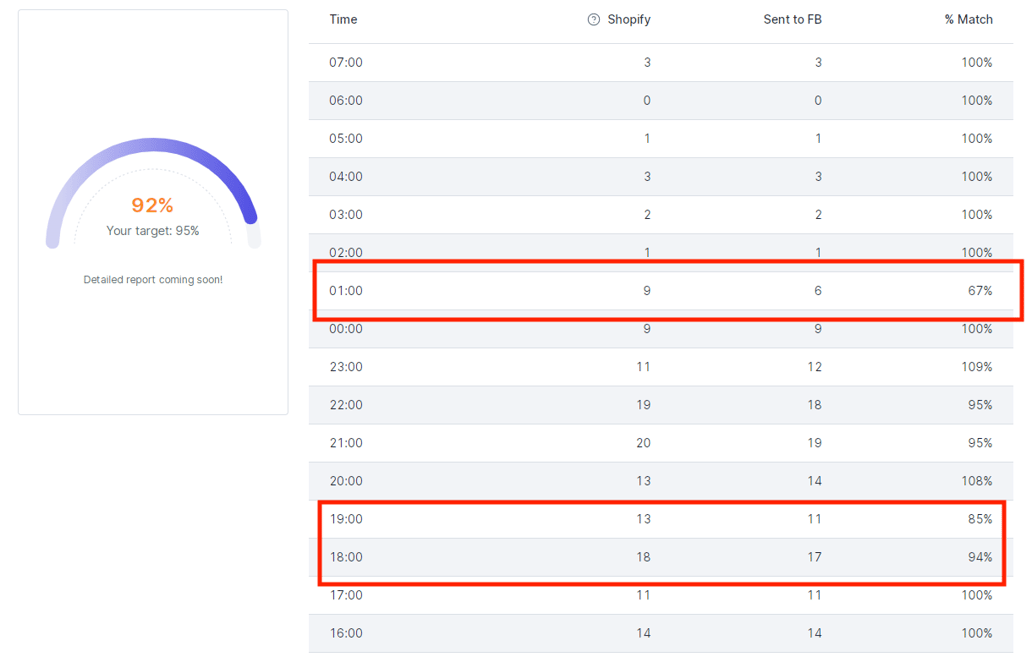1032x657 pixels.
Task: Click Sent to FB value 0 at 06:00
Action: 818,101
